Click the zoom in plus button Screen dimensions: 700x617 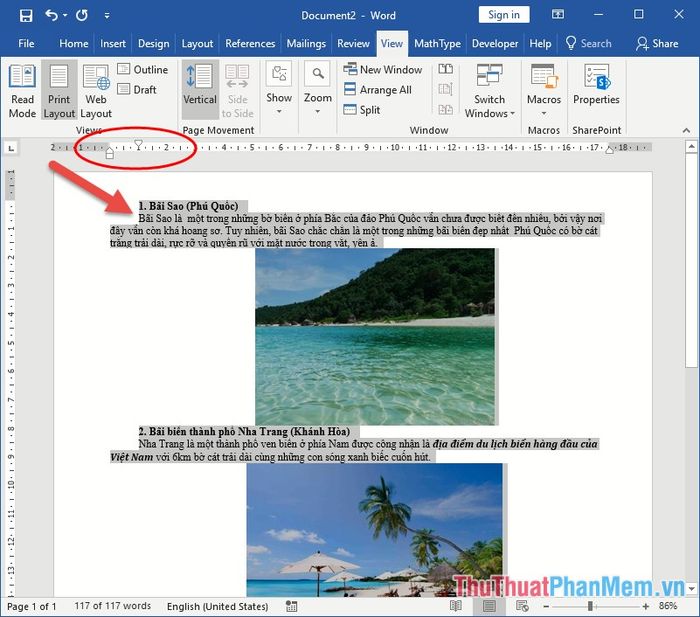point(646,606)
